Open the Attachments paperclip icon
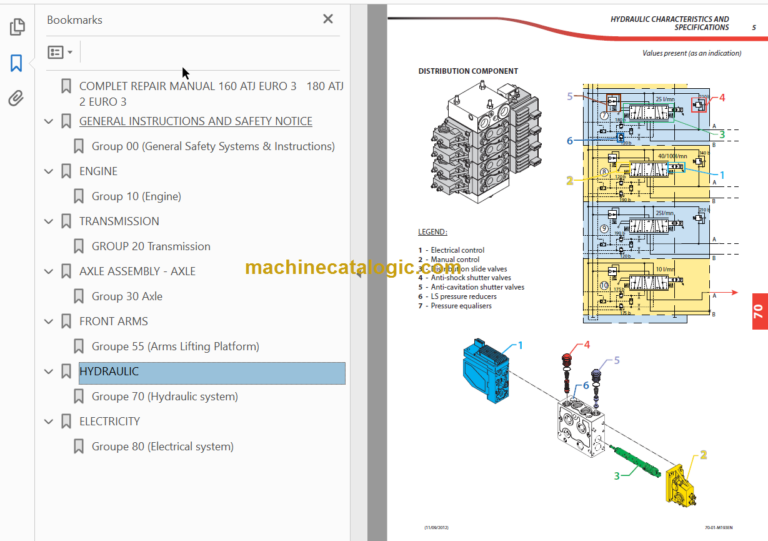This screenshot has height=541, width=768. pyautogui.click(x=16, y=98)
